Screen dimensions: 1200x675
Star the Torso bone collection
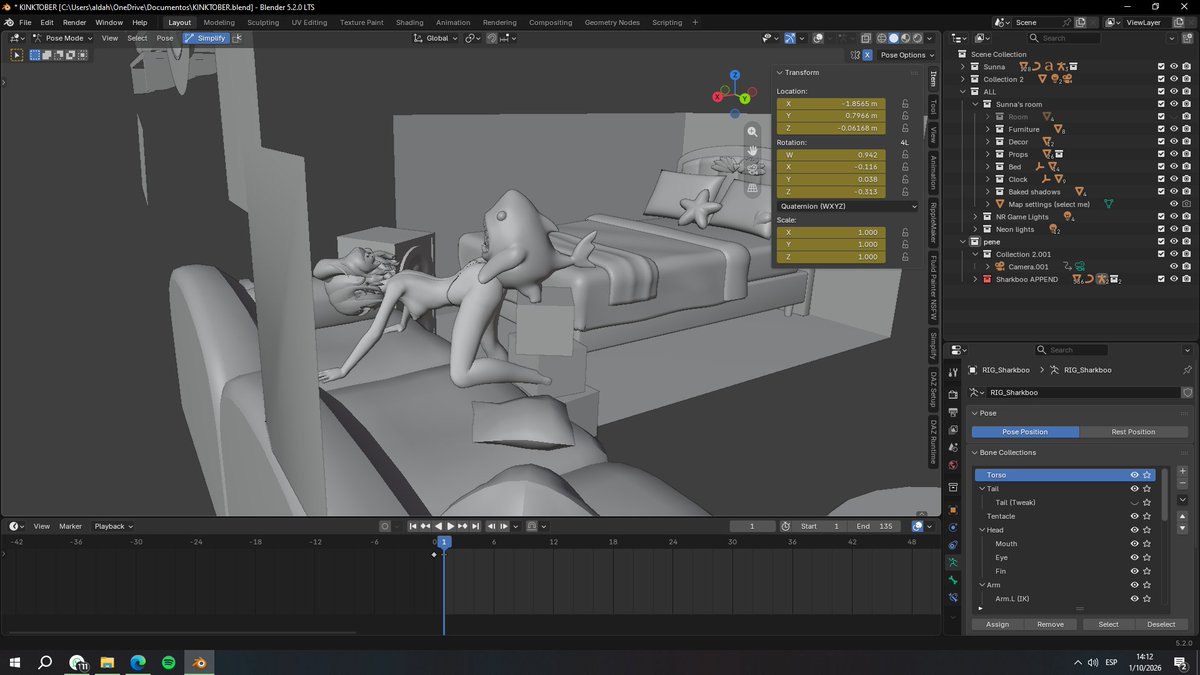pos(1148,475)
